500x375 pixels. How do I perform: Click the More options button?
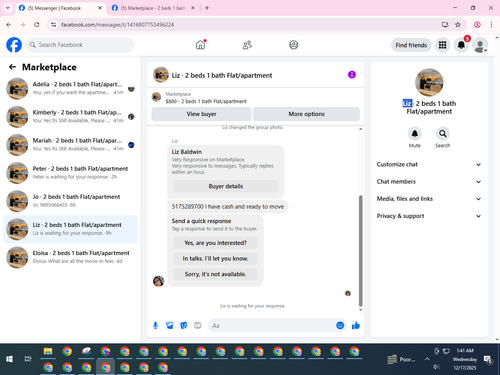coord(306,114)
